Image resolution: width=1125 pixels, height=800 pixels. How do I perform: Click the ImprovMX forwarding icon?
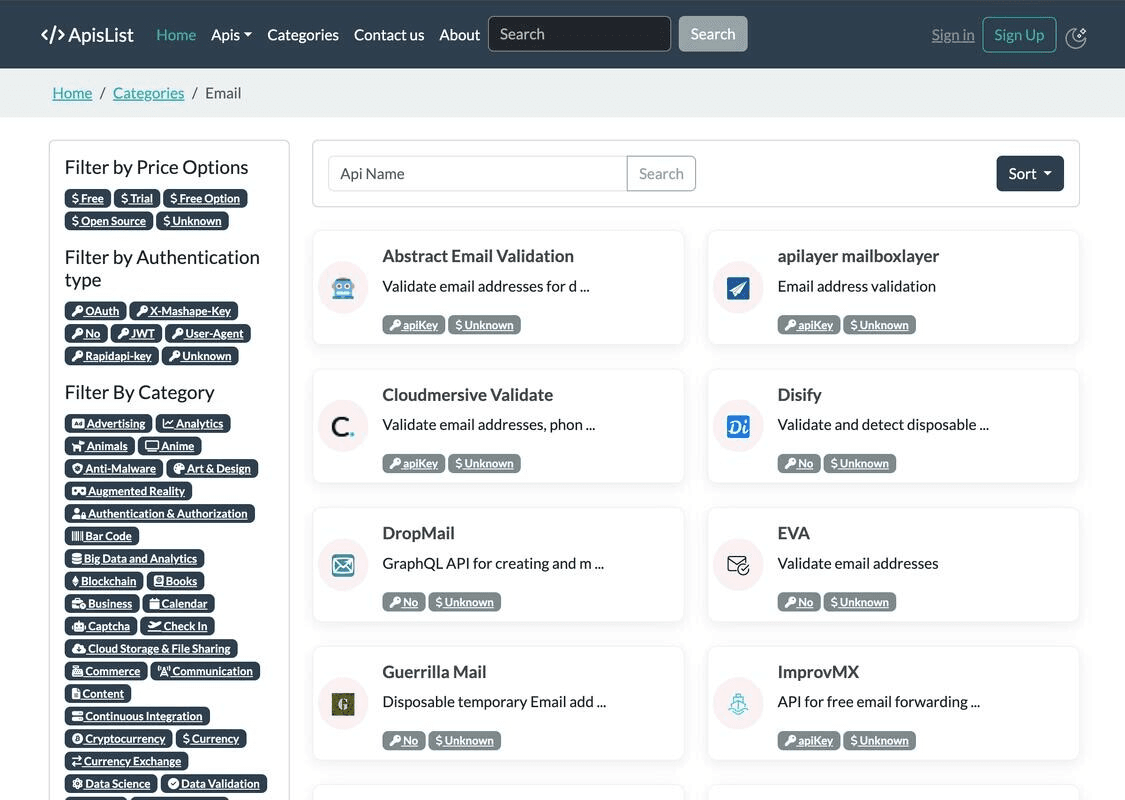click(737, 703)
